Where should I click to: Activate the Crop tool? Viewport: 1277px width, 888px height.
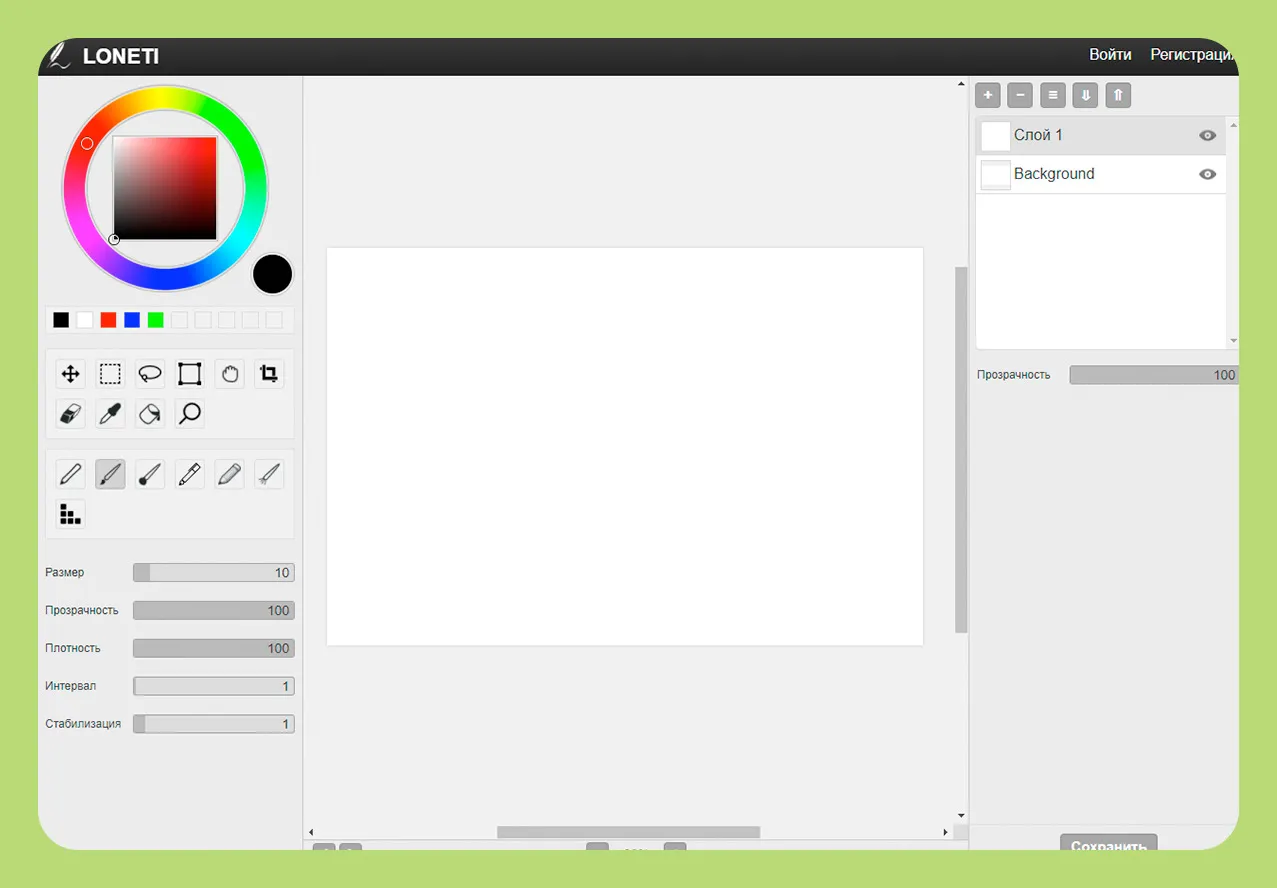(x=269, y=374)
